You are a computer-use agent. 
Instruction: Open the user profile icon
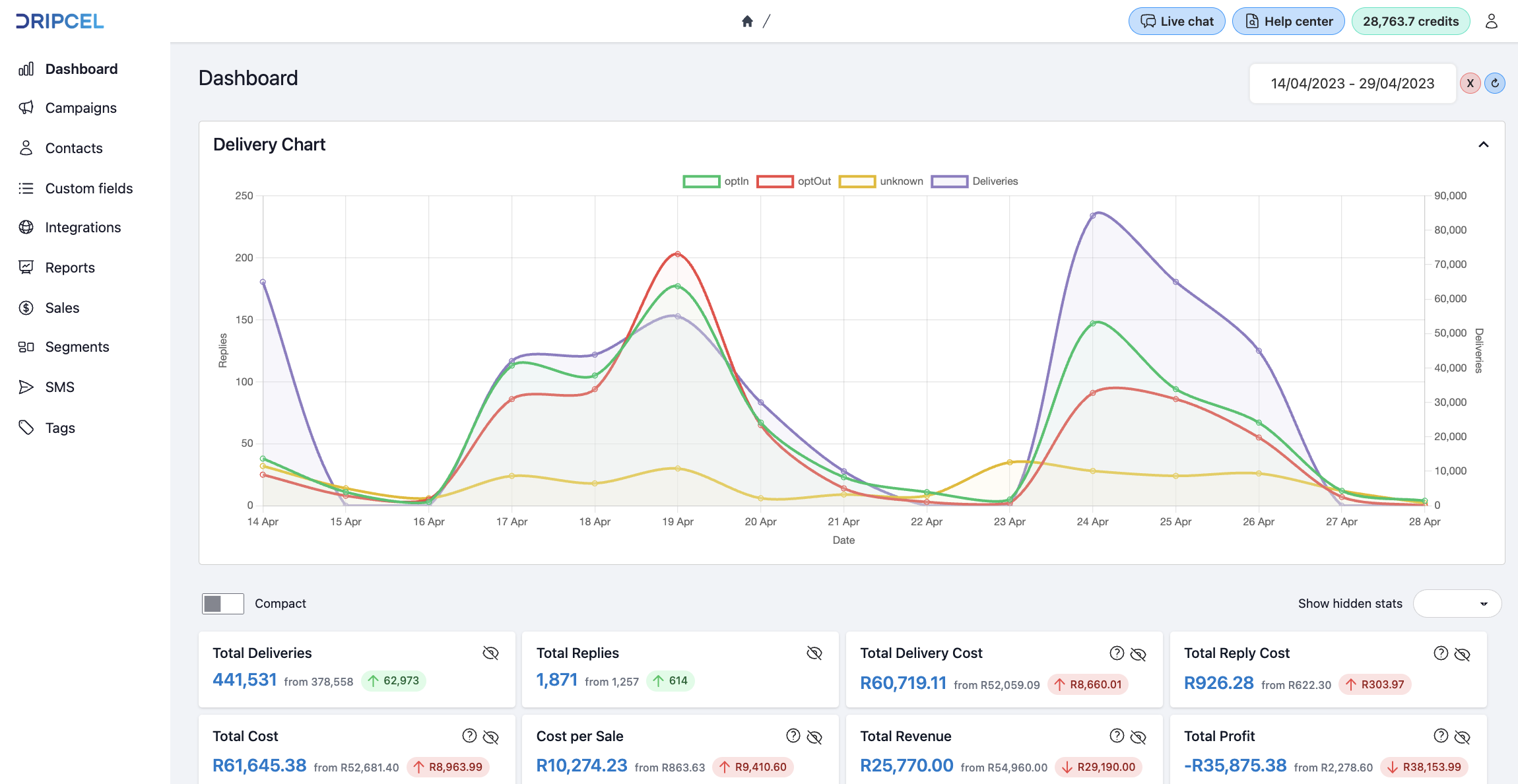(1492, 21)
